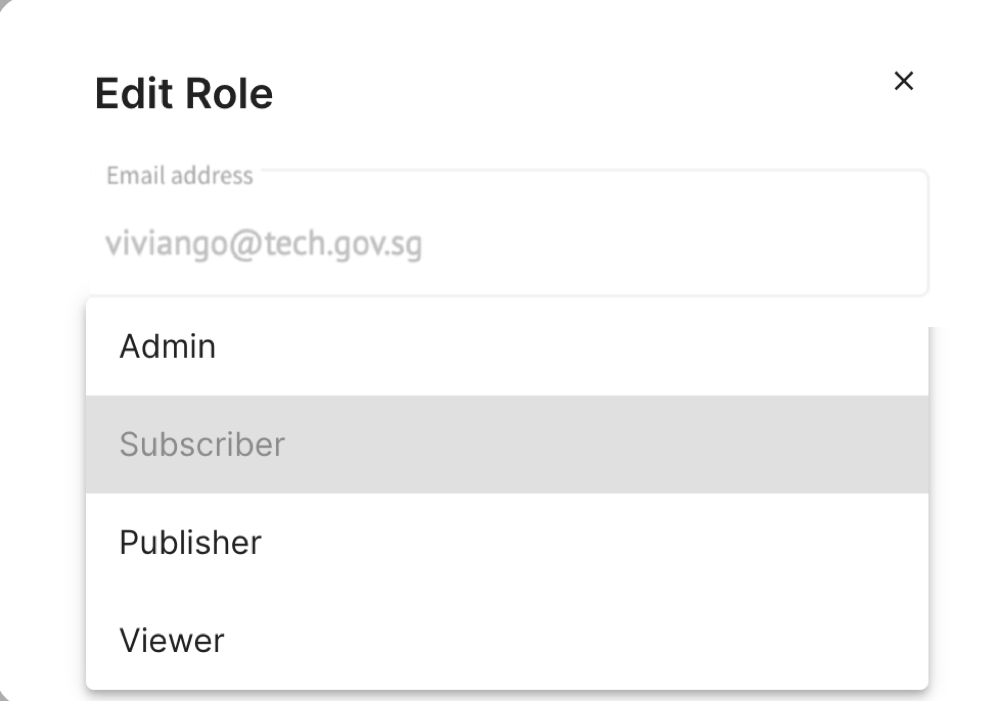Click the Email address field label
The image size is (1000, 701).
pos(180,176)
